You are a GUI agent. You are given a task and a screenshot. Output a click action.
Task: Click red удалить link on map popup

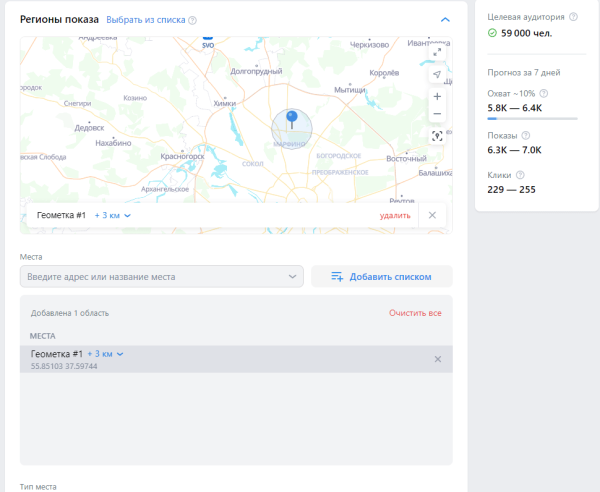point(395,215)
